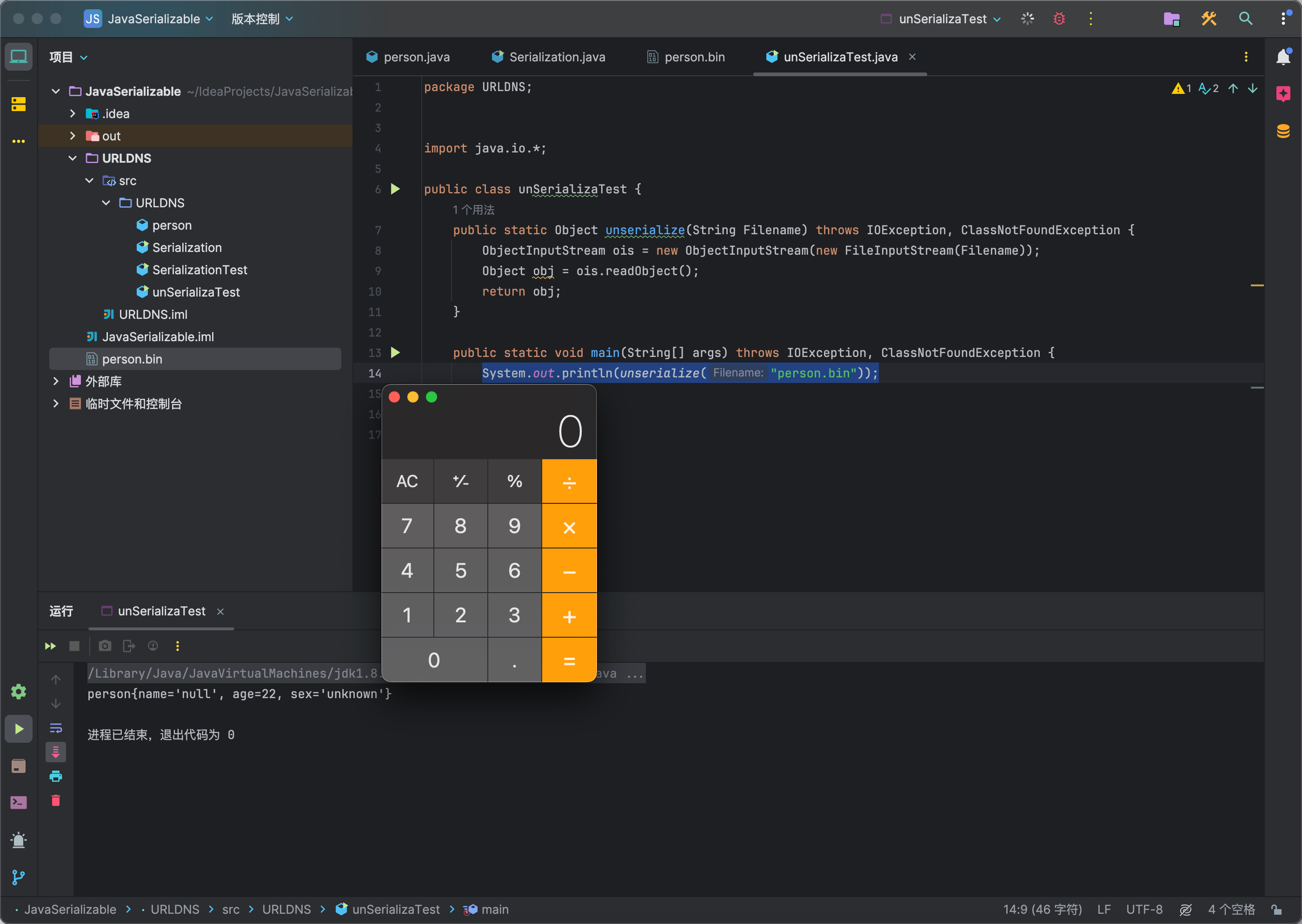The height and width of the screenshot is (924, 1302).
Task: Jump to previous highlighted error up arrow
Action: [1233, 88]
